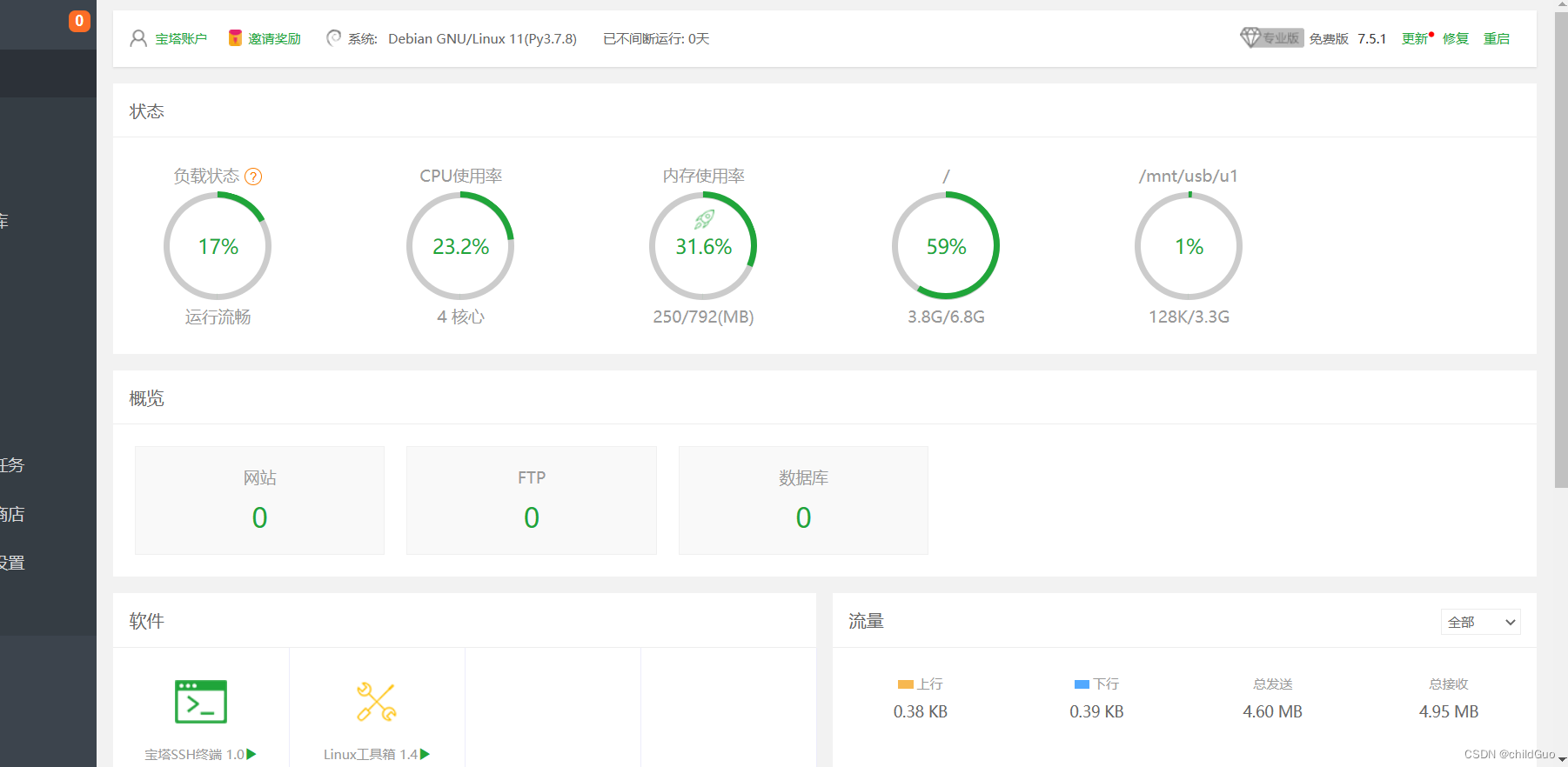Click the 4.95 MB total received value
1568x767 pixels.
click(x=1449, y=711)
